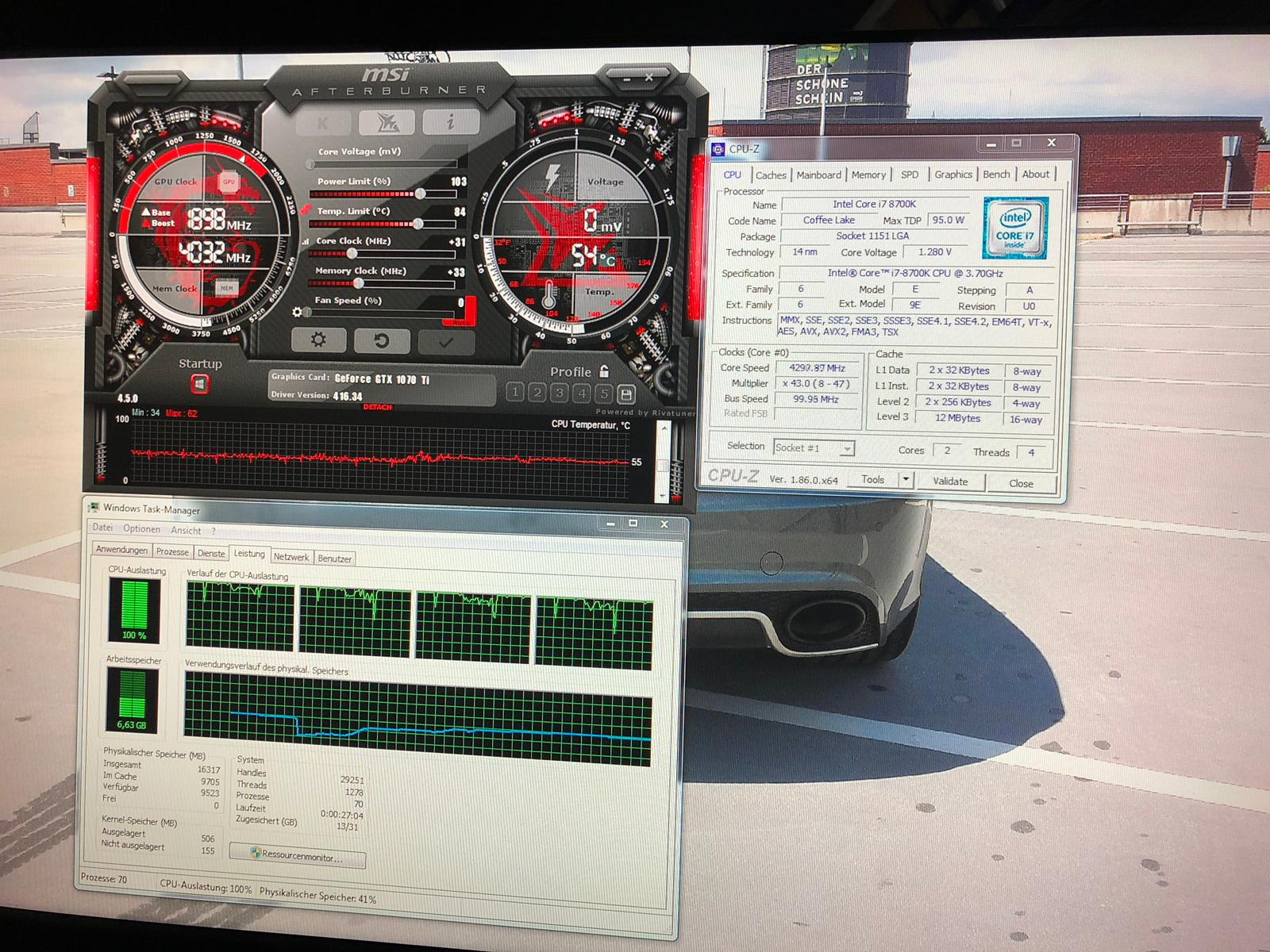1270x952 pixels.
Task: Switch to Prozesse tab
Action: [172, 551]
